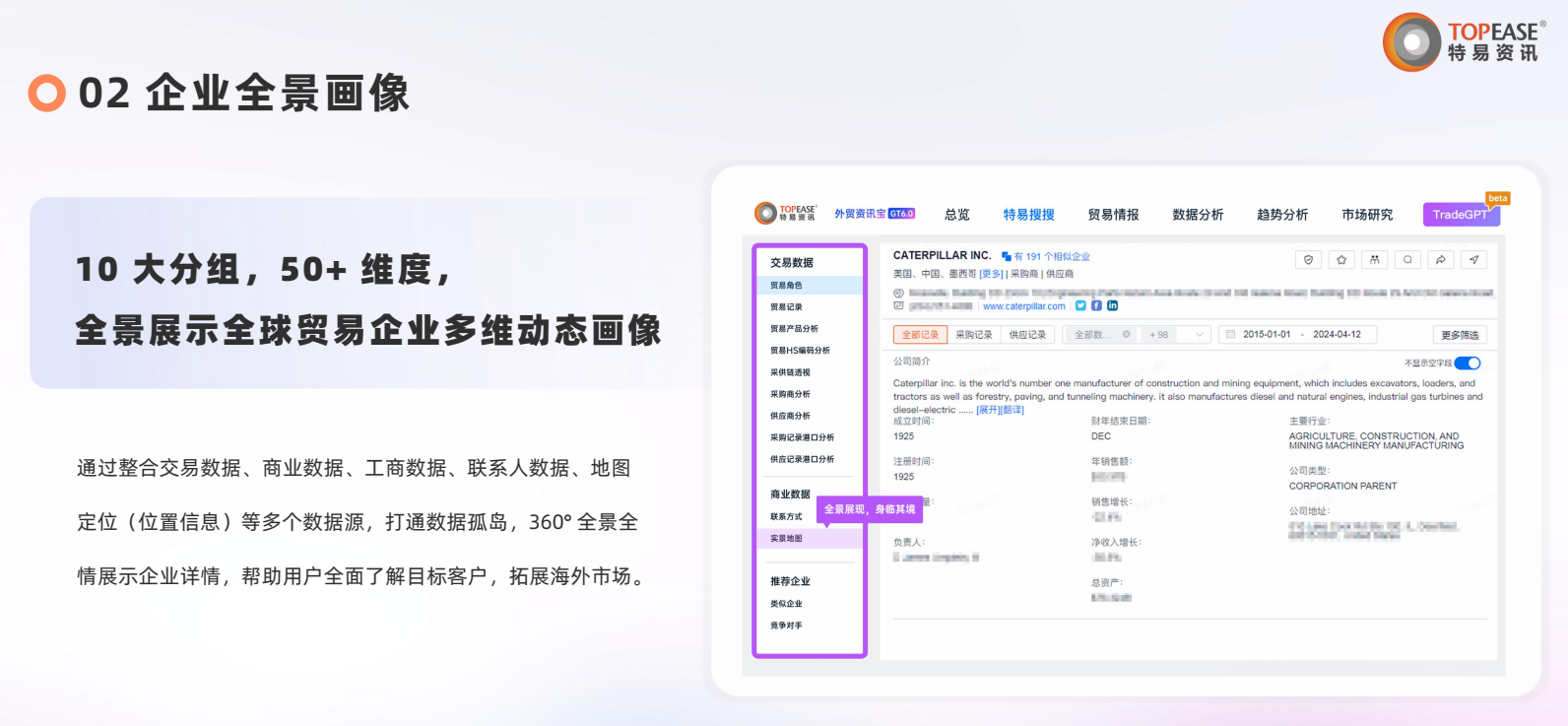Image resolution: width=1568 pixels, height=726 pixels.
Task: Click [展开] to expand company description
Action: tap(988, 410)
